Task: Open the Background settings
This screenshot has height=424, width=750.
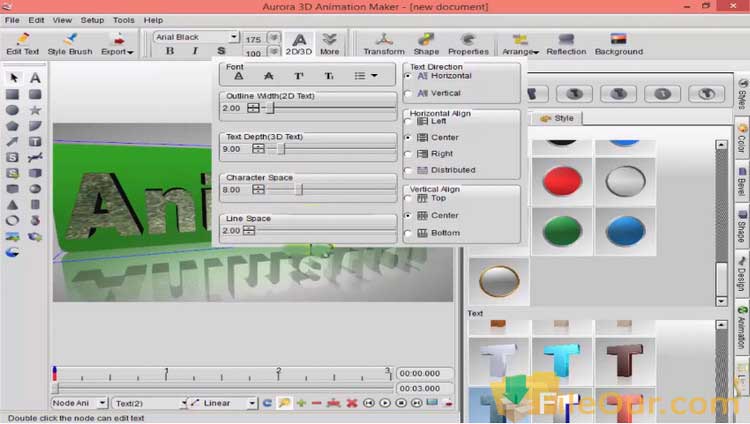Action: click(619, 44)
